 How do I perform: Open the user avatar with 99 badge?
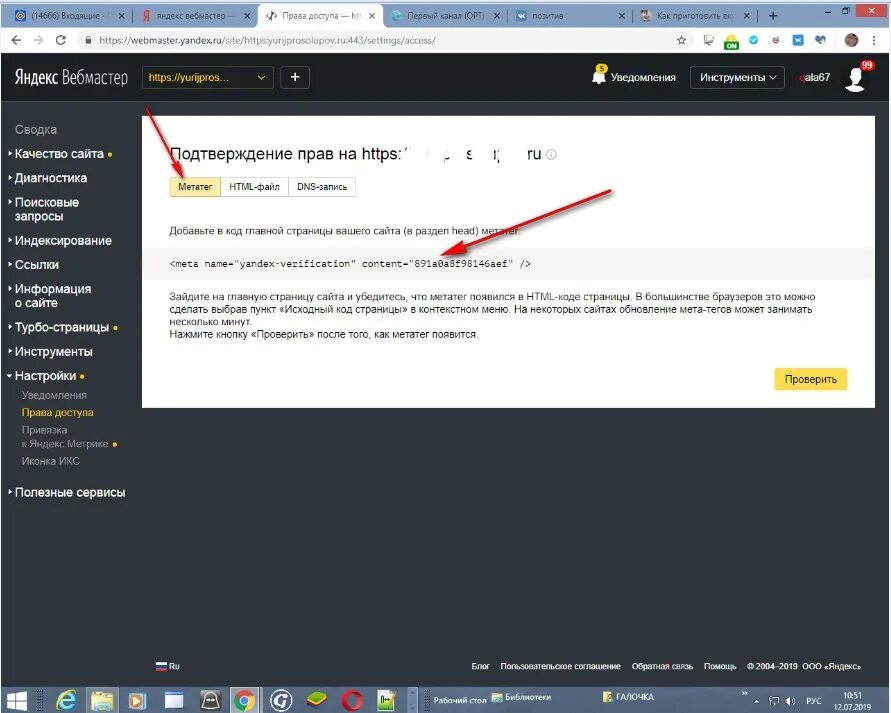[856, 78]
